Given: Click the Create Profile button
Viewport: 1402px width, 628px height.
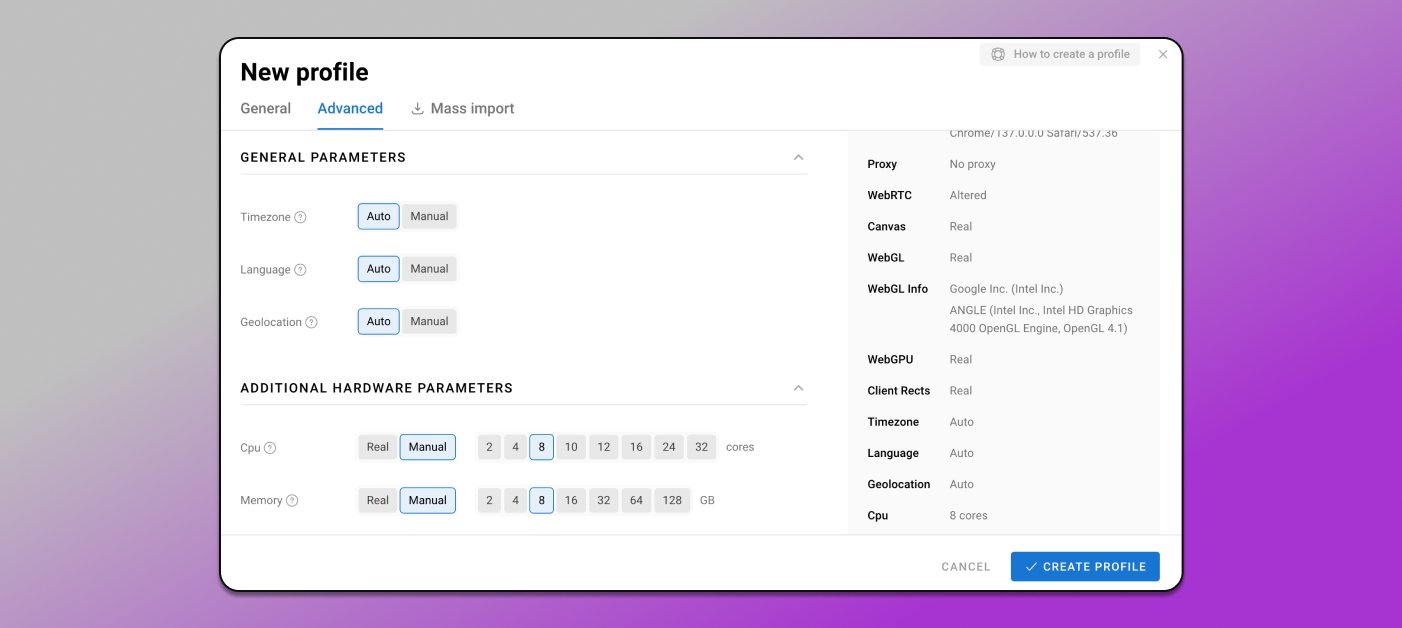Looking at the screenshot, I should tap(1085, 567).
